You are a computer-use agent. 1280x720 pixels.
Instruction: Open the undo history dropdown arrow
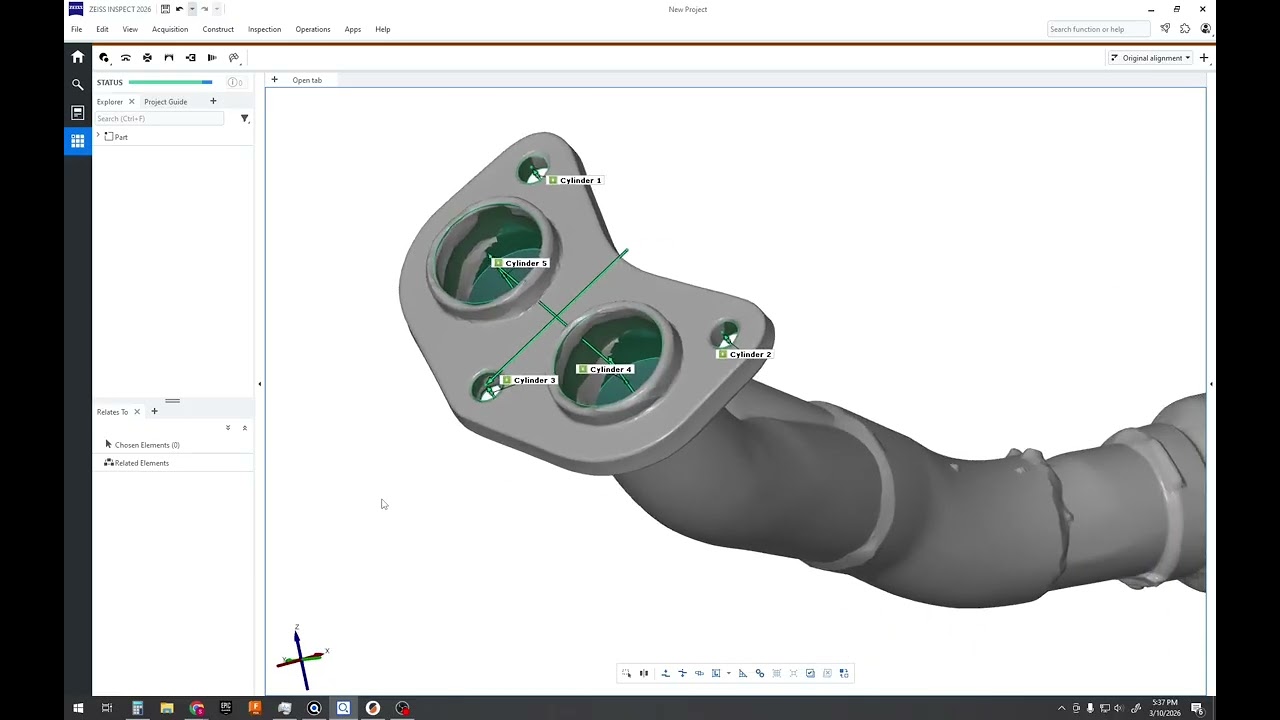pos(192,9)
